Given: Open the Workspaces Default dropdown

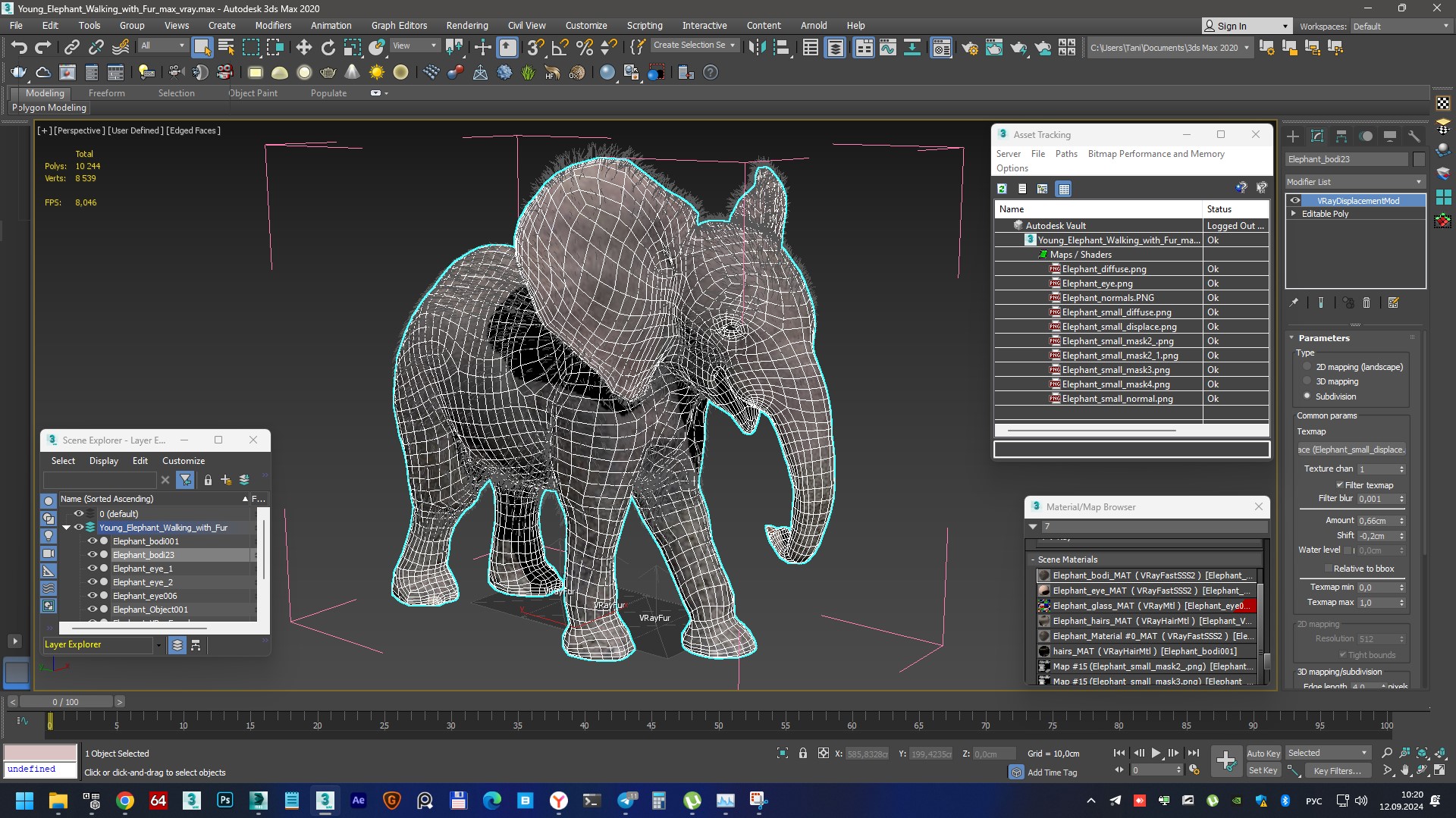Looking at the screenshot, I should [1401, 27].
